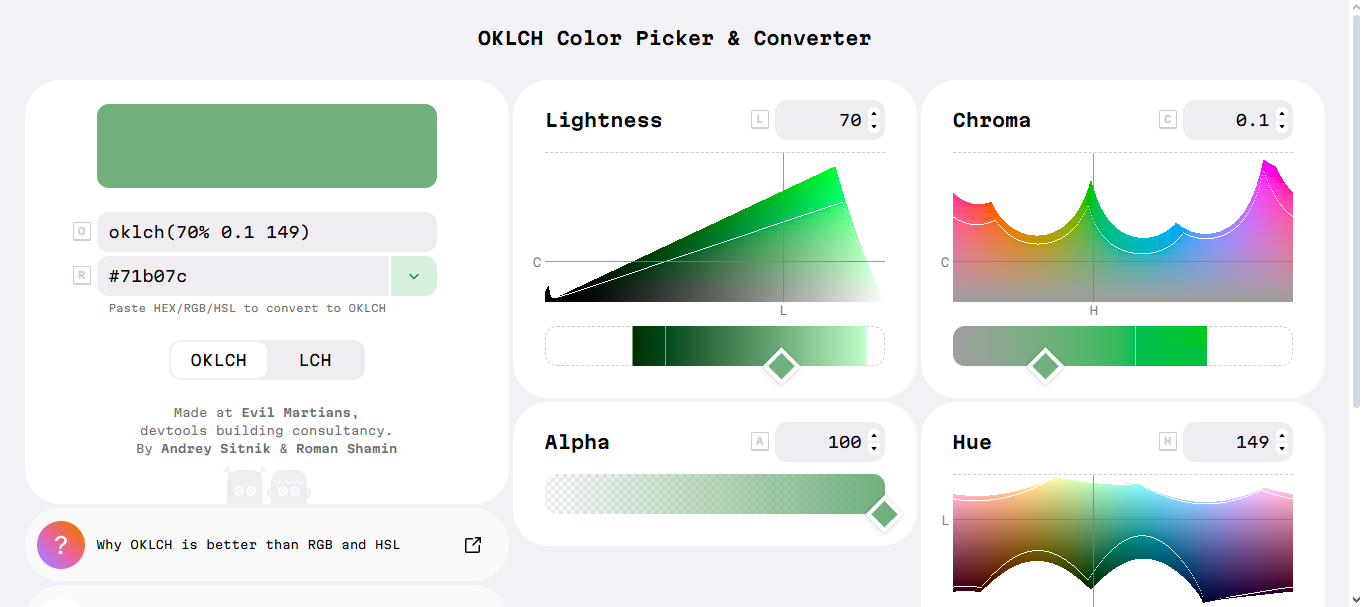Screen dimensions: 1364x607
Task: Click the R badge beside hex input
Action: pos(82,276)
